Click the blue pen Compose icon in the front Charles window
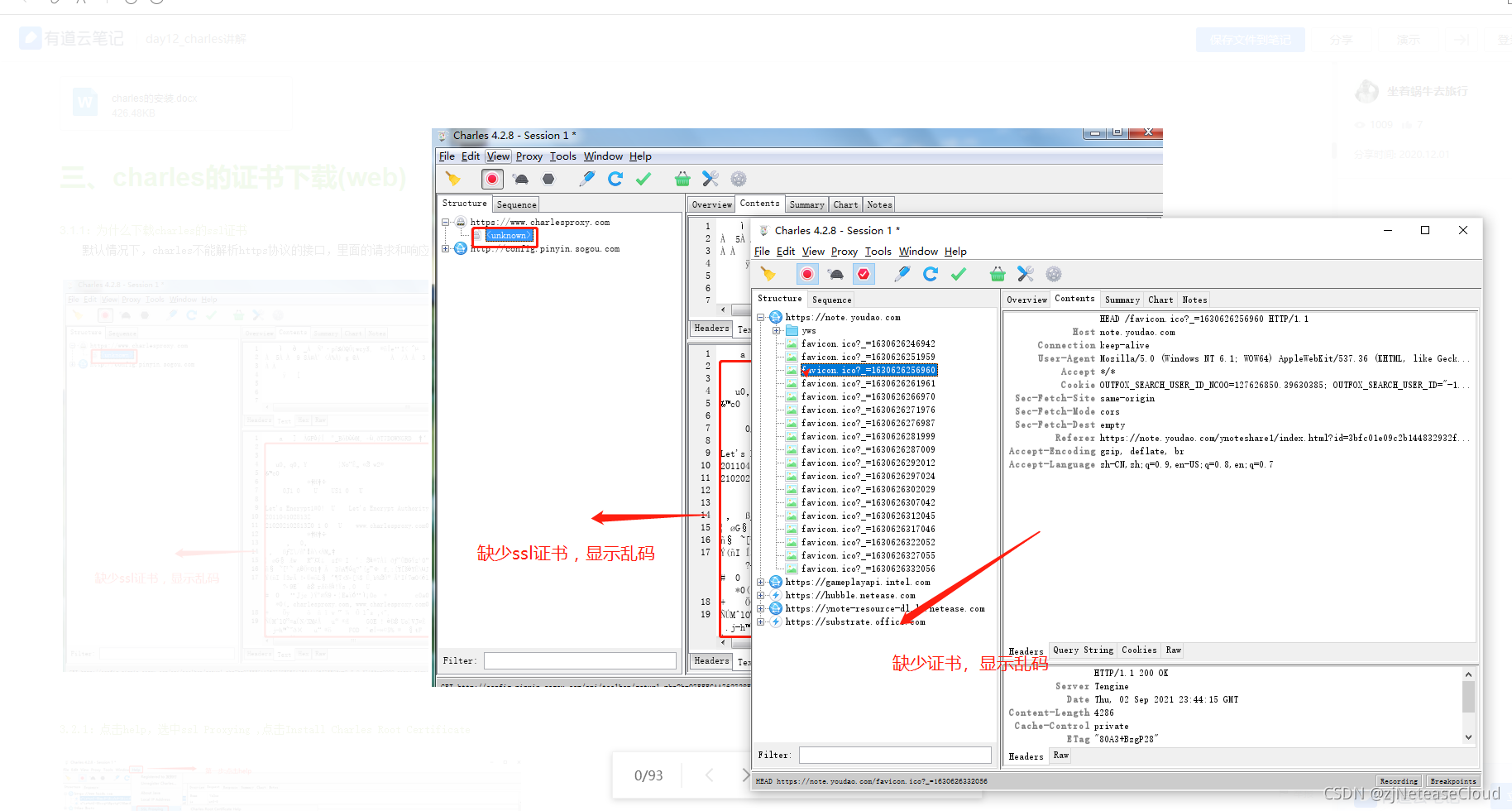Image resolution: width=1512 pixels, height=811 pixels. pos(902,274)
